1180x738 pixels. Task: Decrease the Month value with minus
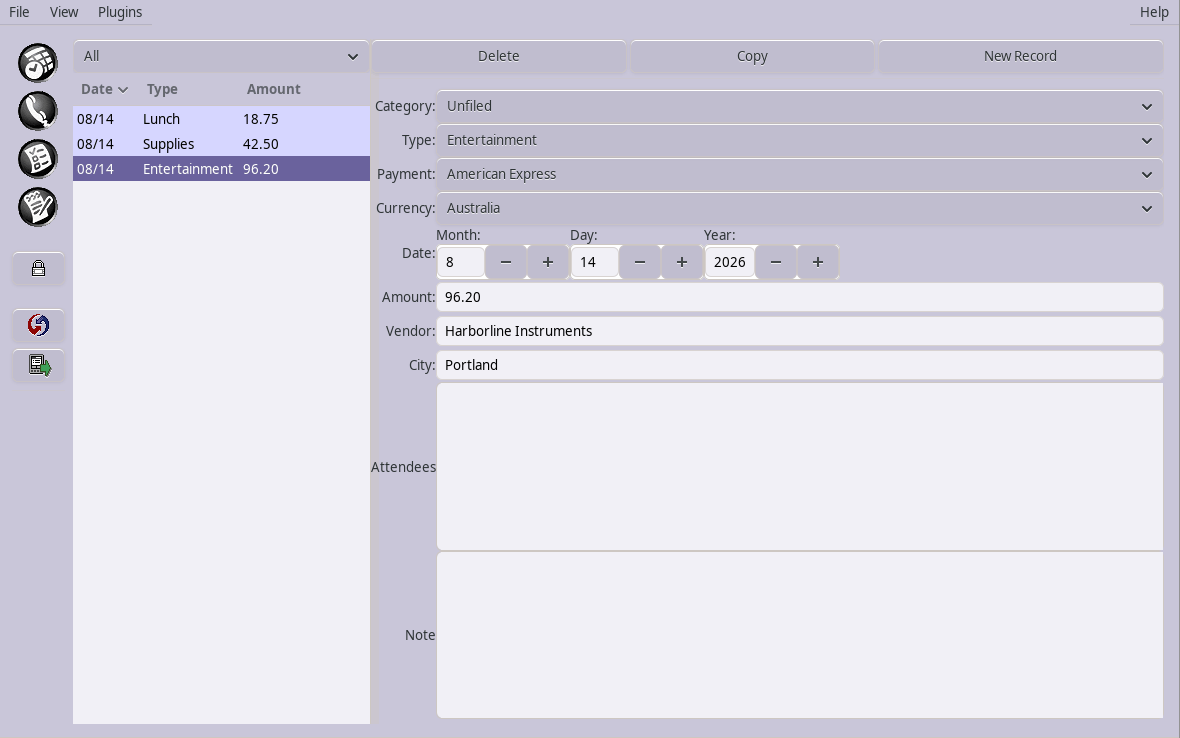pos(506,262)
